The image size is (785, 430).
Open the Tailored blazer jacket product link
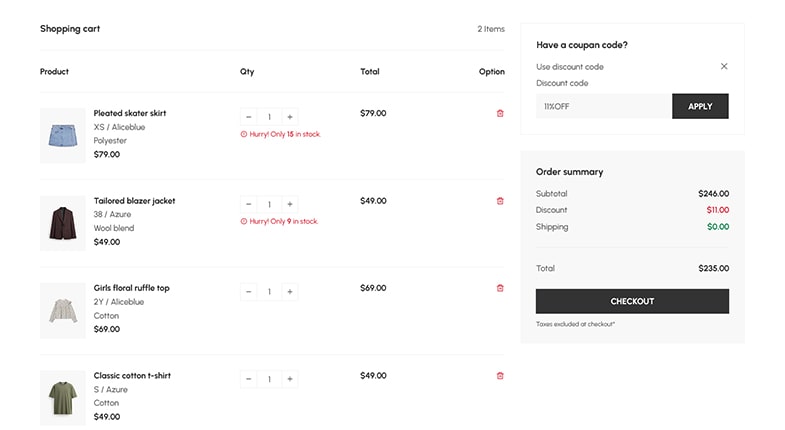(134, 201)
